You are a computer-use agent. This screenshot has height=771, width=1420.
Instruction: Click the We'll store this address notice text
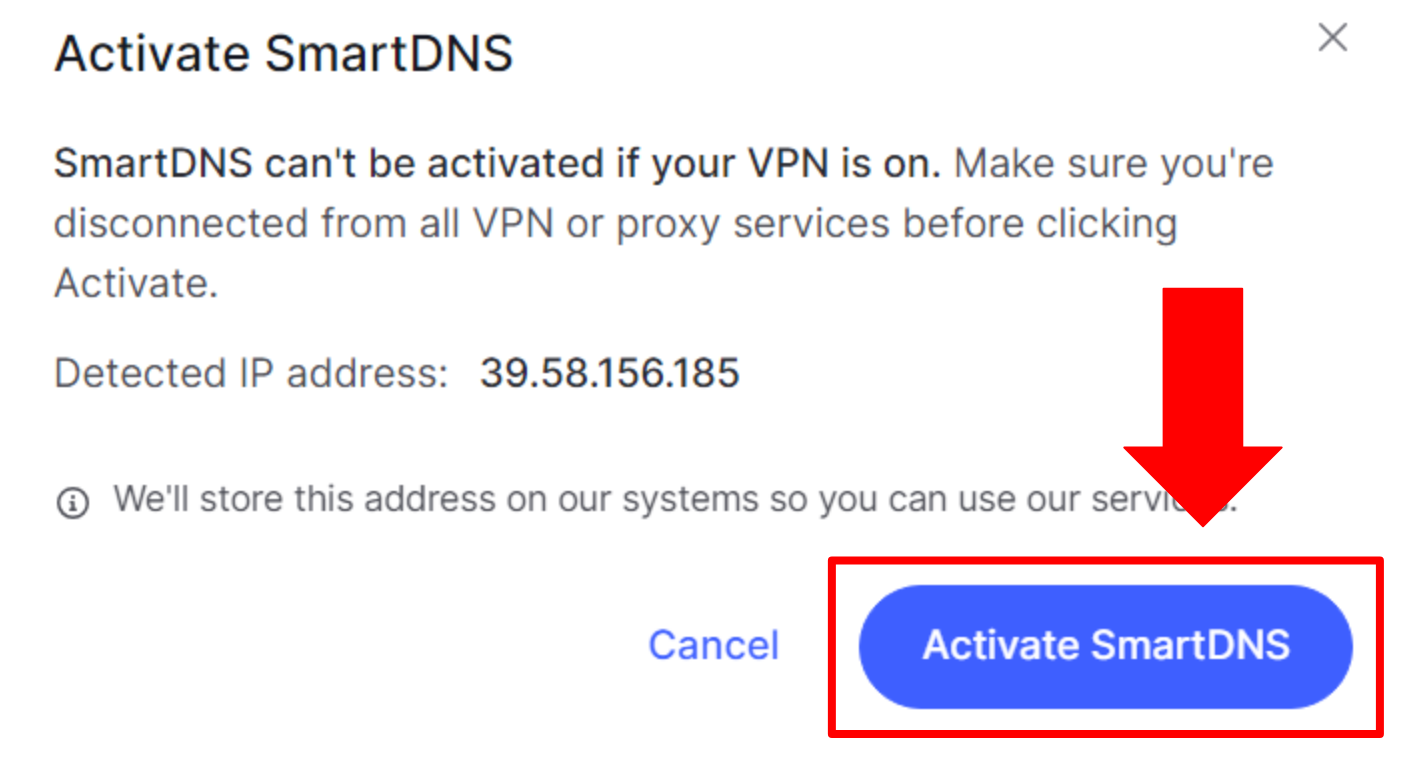(x=675, y=498)
